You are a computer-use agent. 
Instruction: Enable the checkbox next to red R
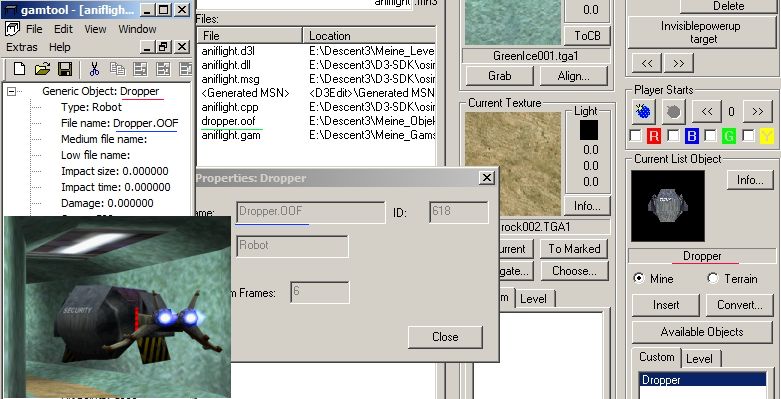(x=636, y=135)
